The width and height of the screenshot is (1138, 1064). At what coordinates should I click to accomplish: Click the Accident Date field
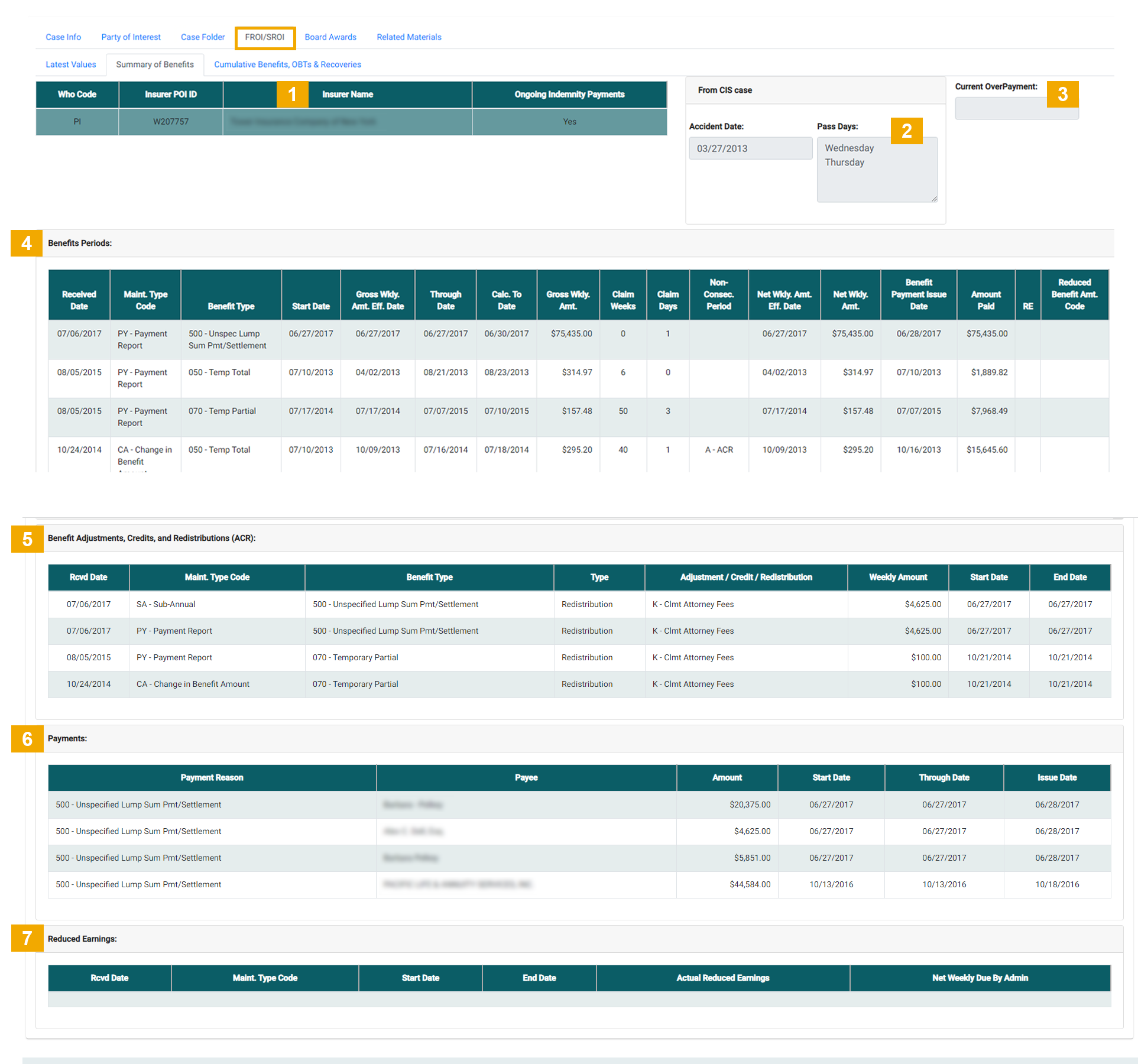[750, 148]
